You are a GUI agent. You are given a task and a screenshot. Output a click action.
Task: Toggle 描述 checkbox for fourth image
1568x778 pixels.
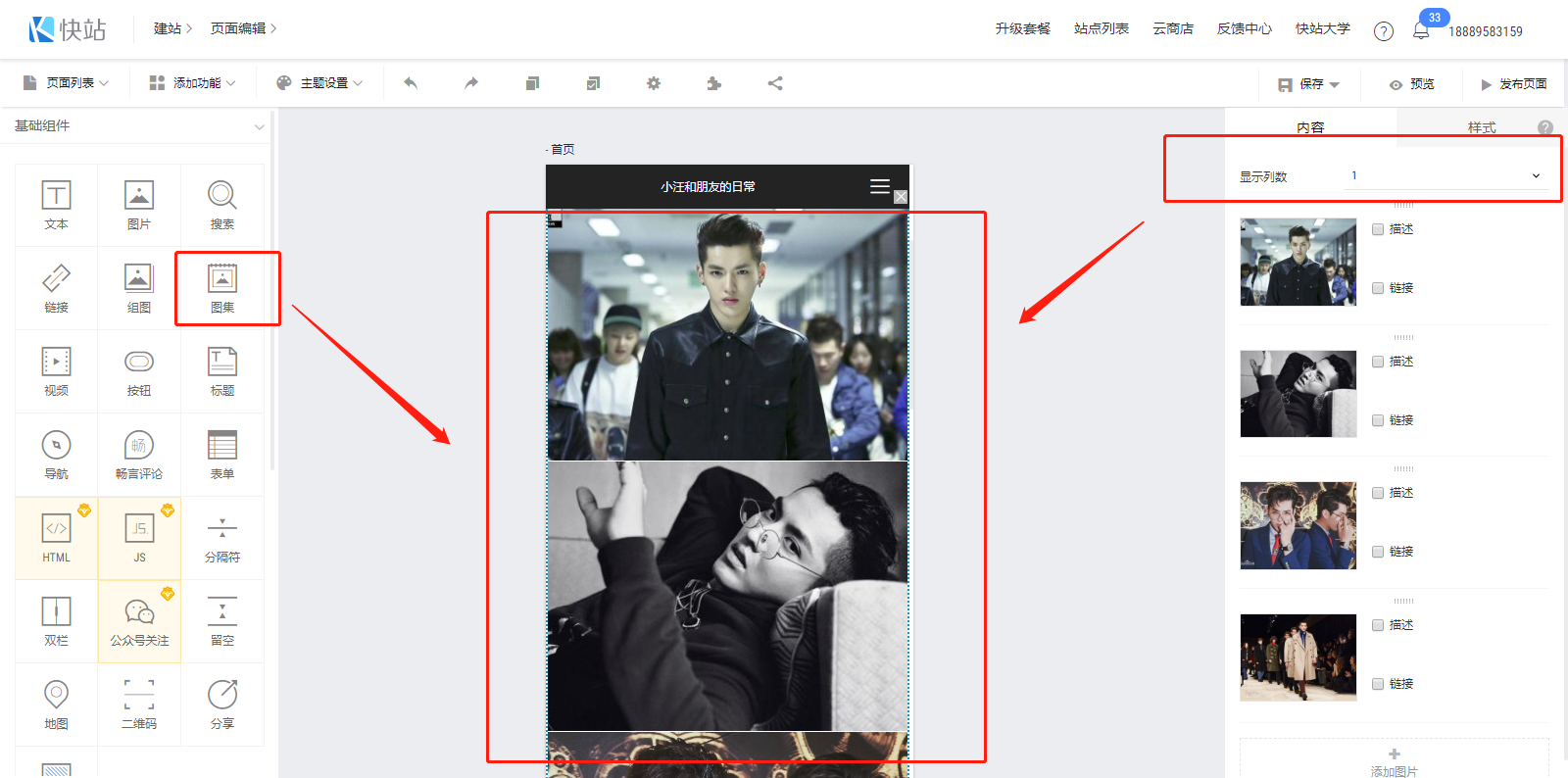1378,625
